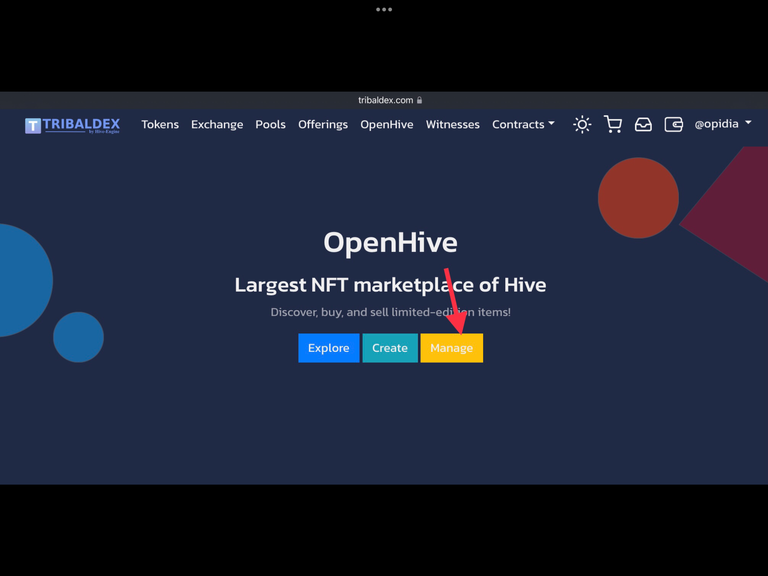The width and height of the screenshot is (768, 576).
Task: Select Offerings in navigation
Action: [x=323, y=124]
